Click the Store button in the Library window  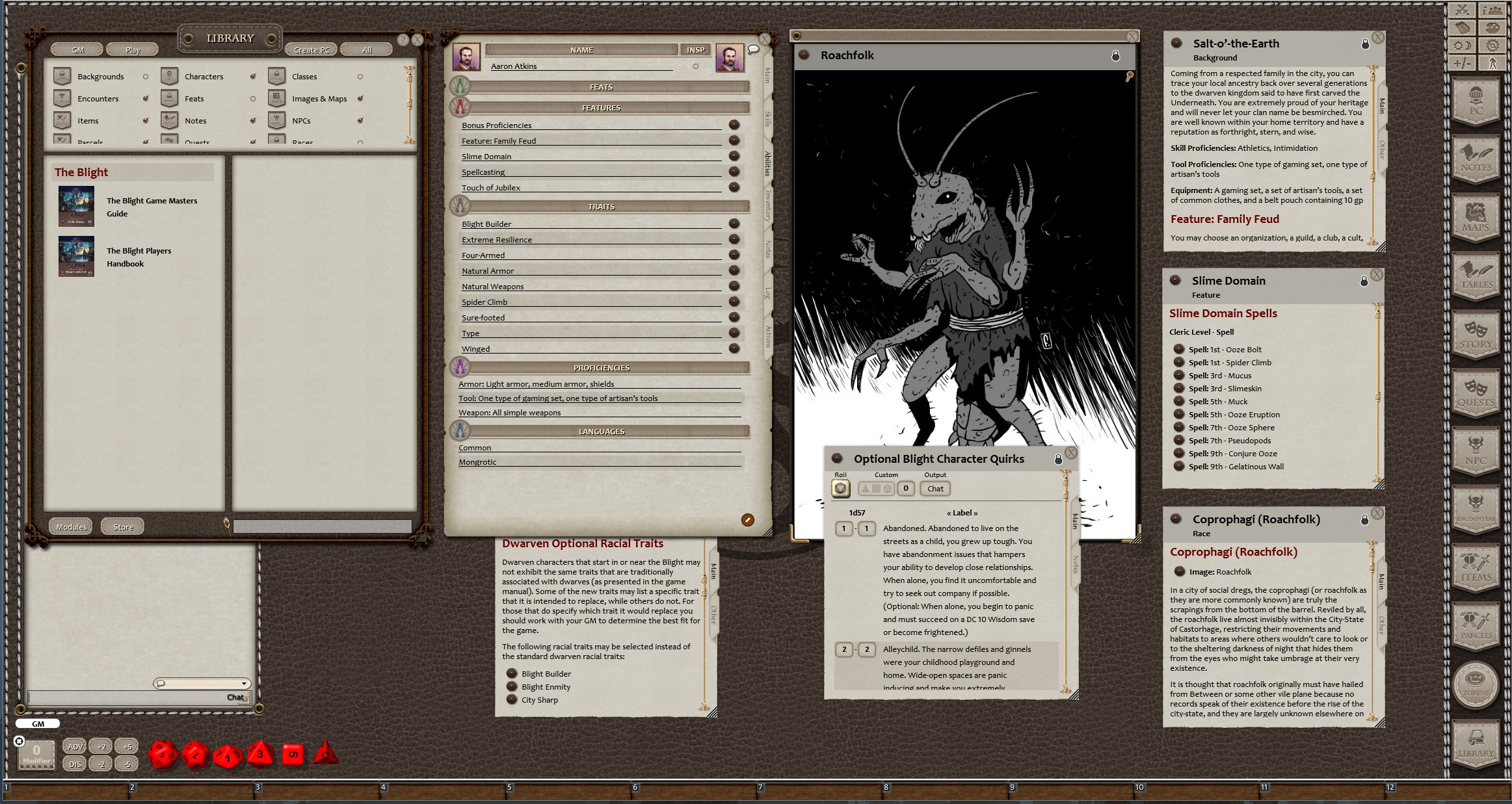[x=122, y=526]
